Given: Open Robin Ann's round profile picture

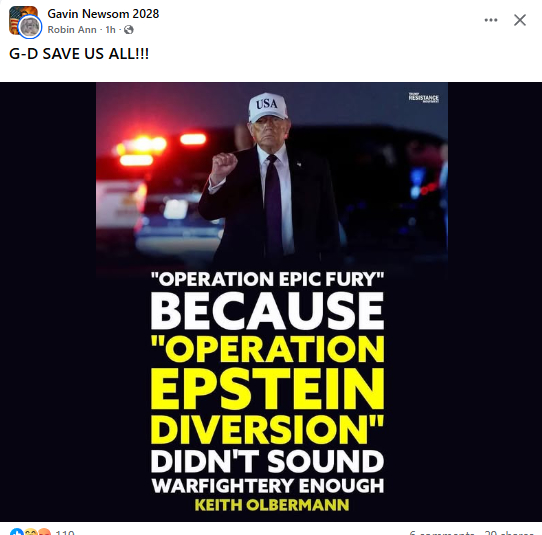Looking at the screenshot, I should pyautogui.click(x=30, y=27).
